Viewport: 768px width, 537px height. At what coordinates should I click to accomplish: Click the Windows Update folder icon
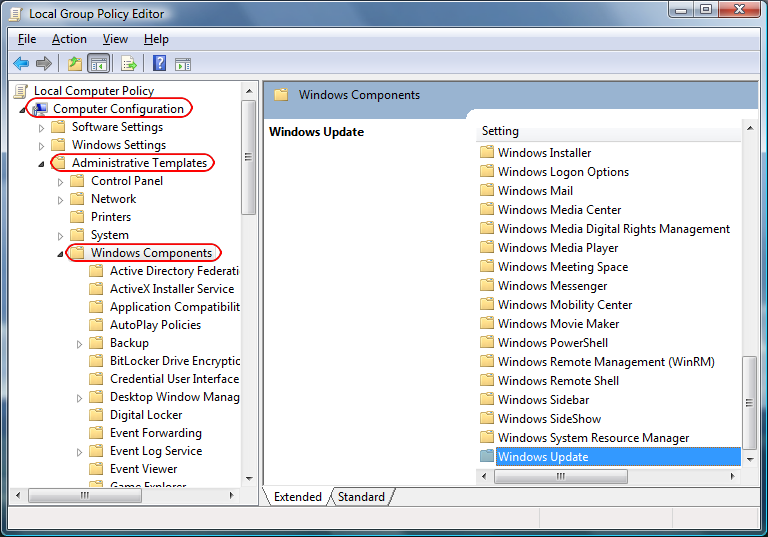pos(487,456)
